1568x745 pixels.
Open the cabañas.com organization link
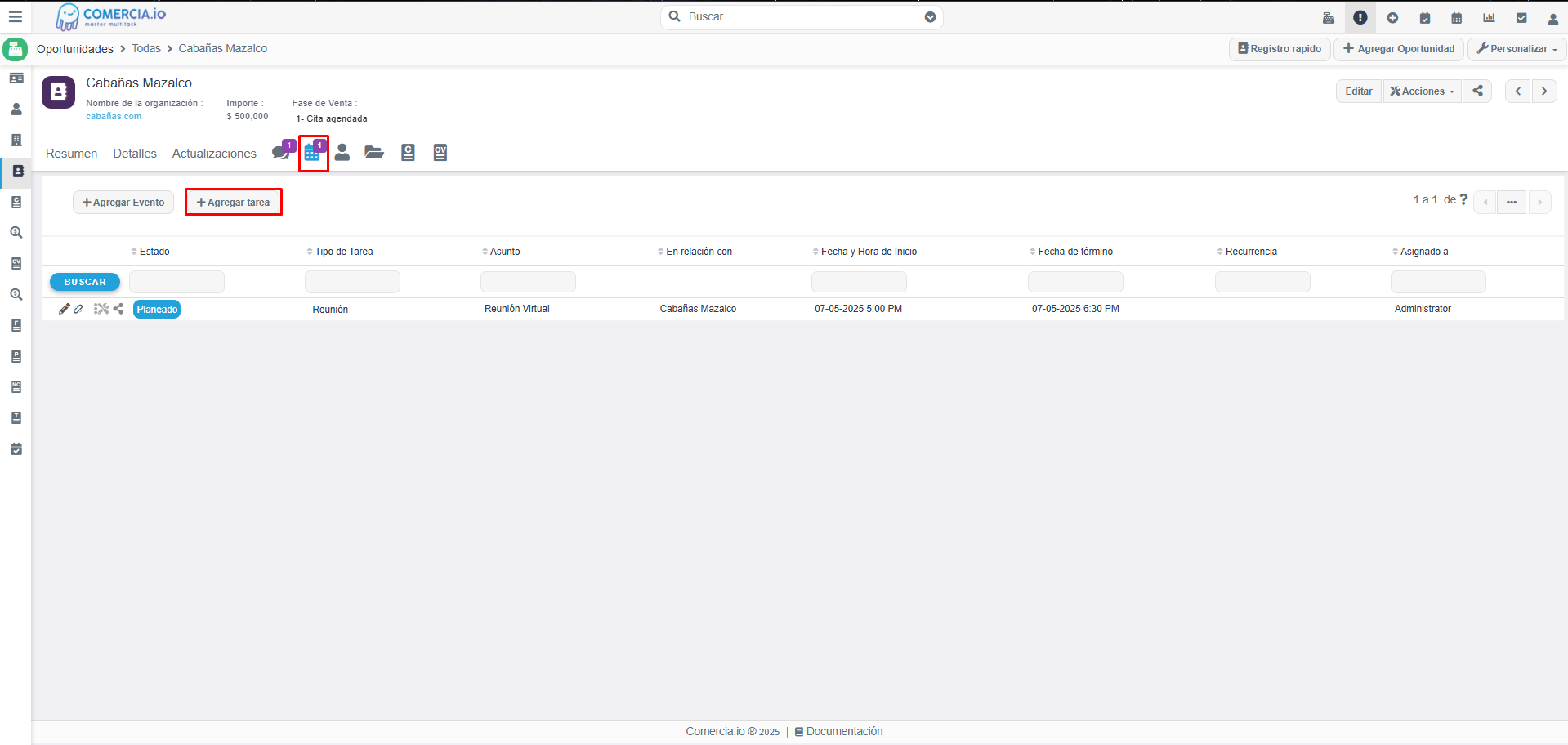point(114,116)
